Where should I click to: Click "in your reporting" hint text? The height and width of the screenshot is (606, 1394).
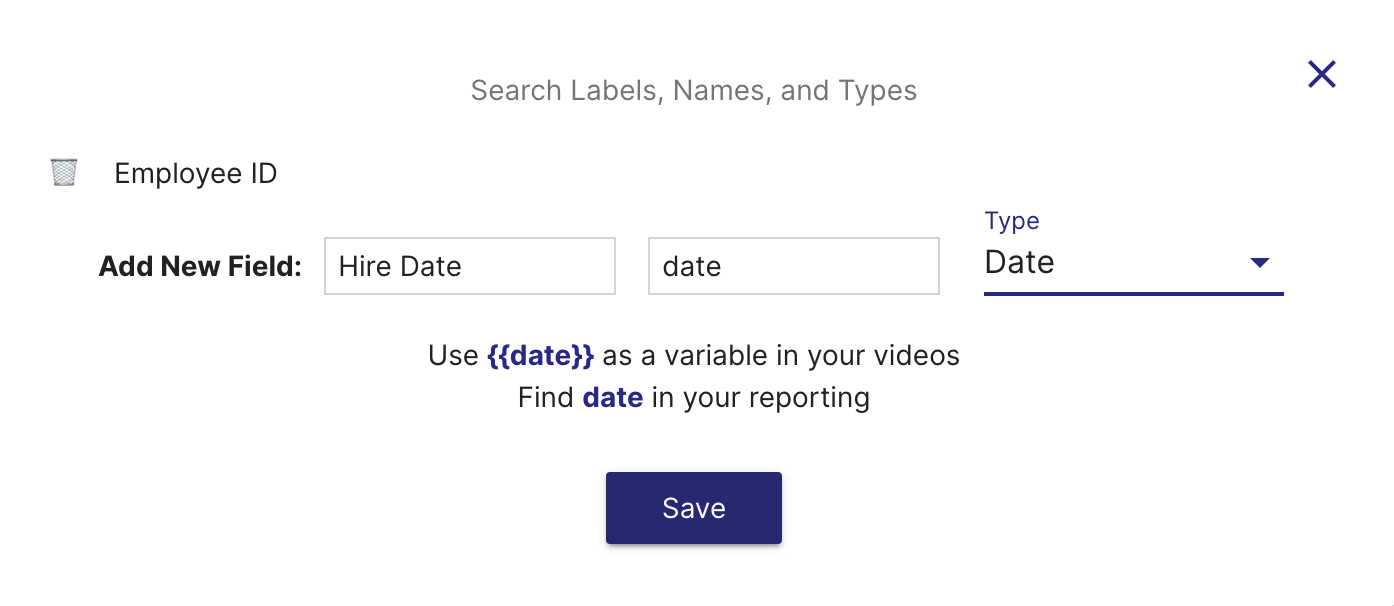click(760, 398)
